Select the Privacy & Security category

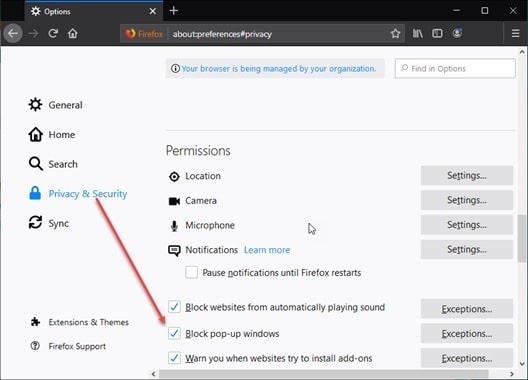coord(78,194)
